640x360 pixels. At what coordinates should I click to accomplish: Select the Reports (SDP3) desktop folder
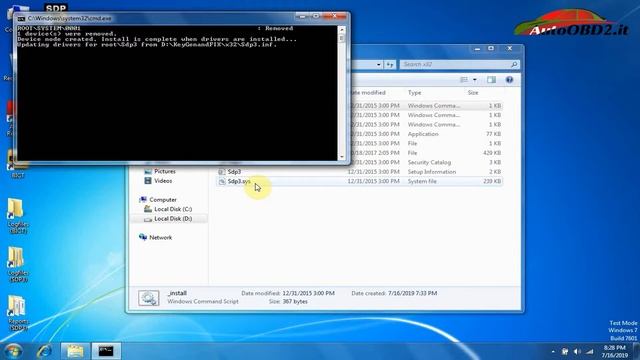[17, 313]
